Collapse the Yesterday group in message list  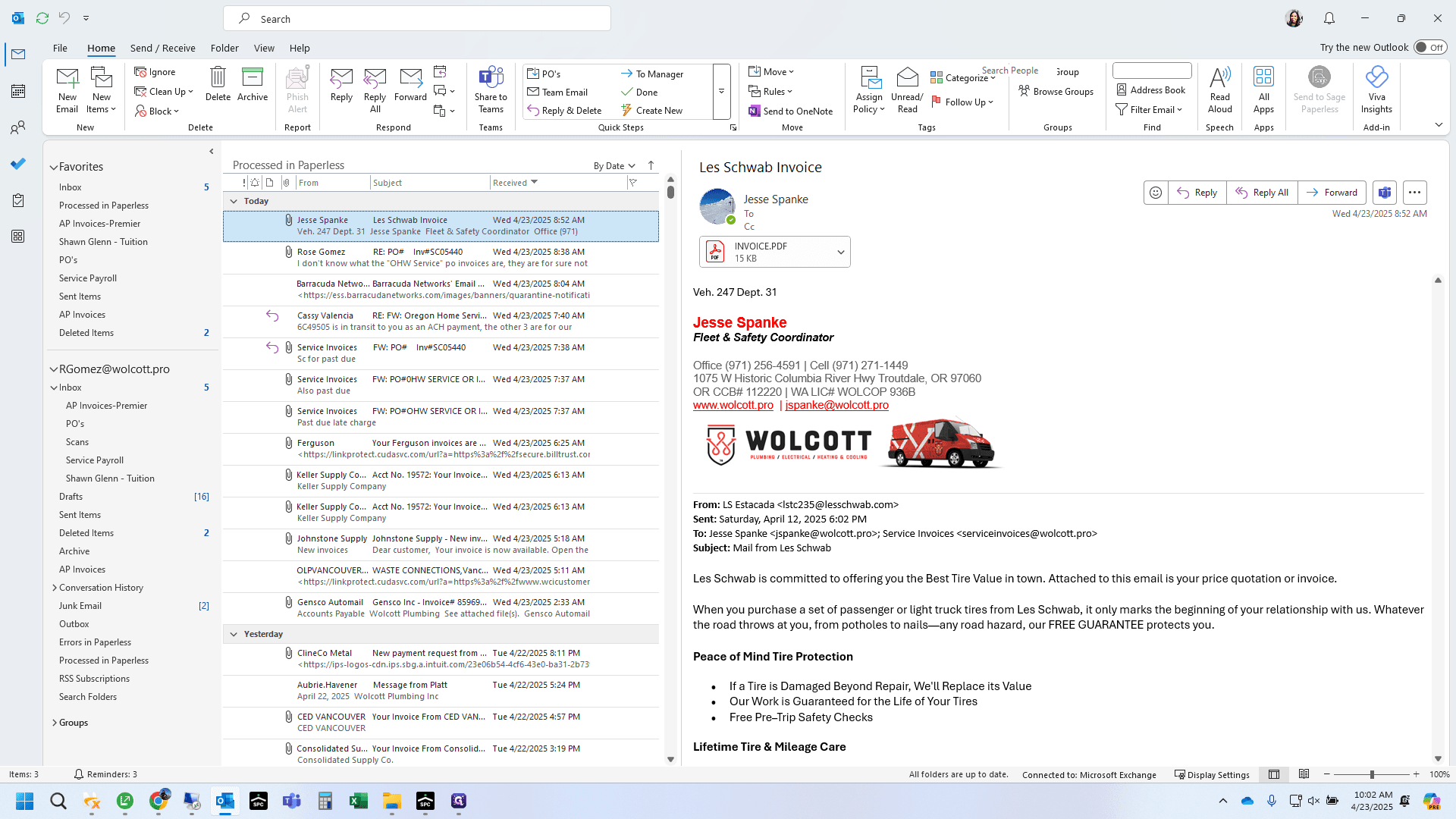click(234, 634)
